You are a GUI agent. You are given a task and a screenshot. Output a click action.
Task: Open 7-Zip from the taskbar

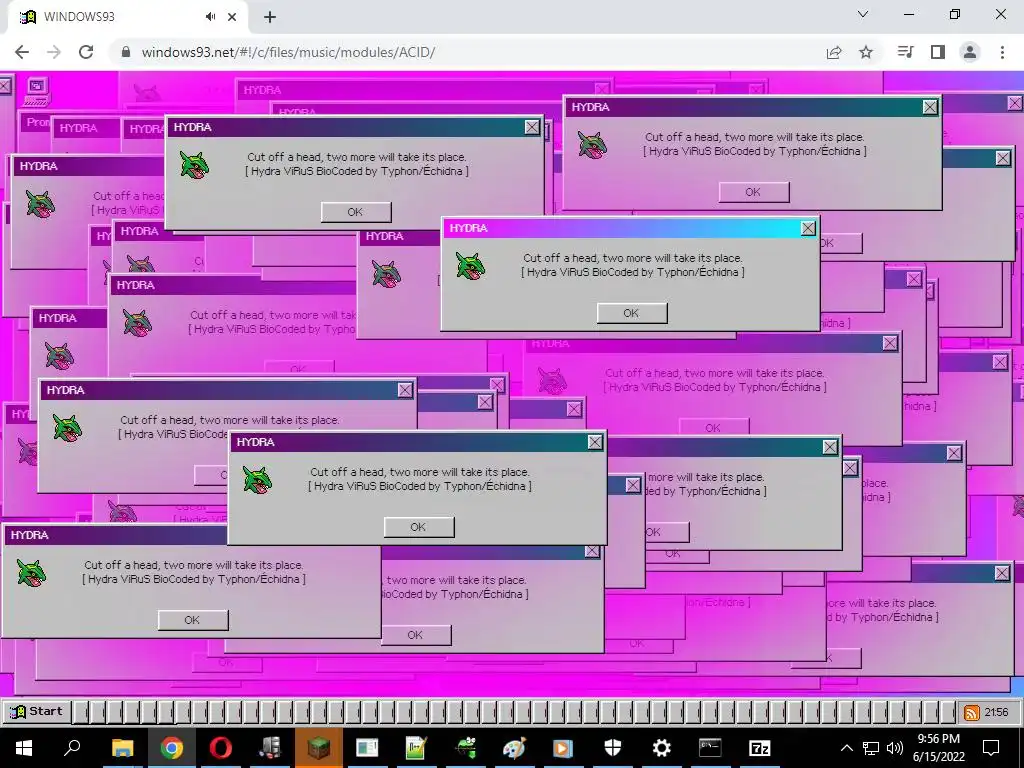[760, 748]
